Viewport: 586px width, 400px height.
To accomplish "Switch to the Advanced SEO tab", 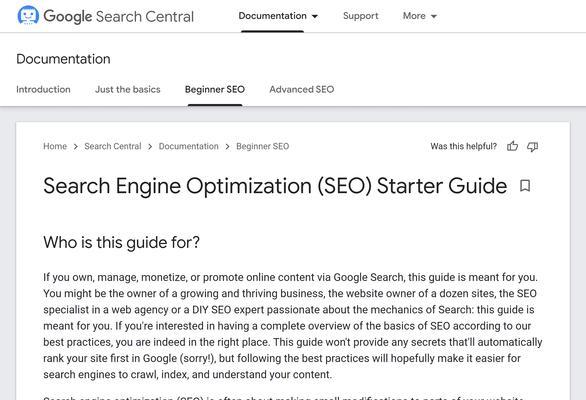I will coord(302,89).
